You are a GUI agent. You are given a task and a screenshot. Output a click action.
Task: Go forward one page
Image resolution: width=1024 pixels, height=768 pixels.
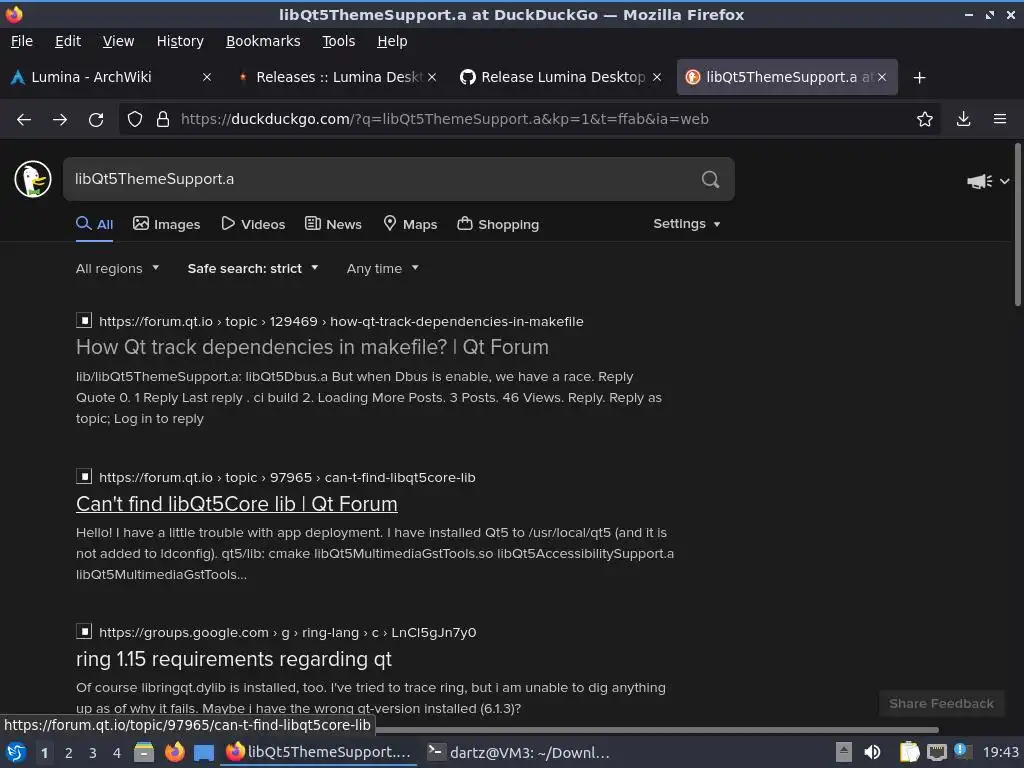60,120
